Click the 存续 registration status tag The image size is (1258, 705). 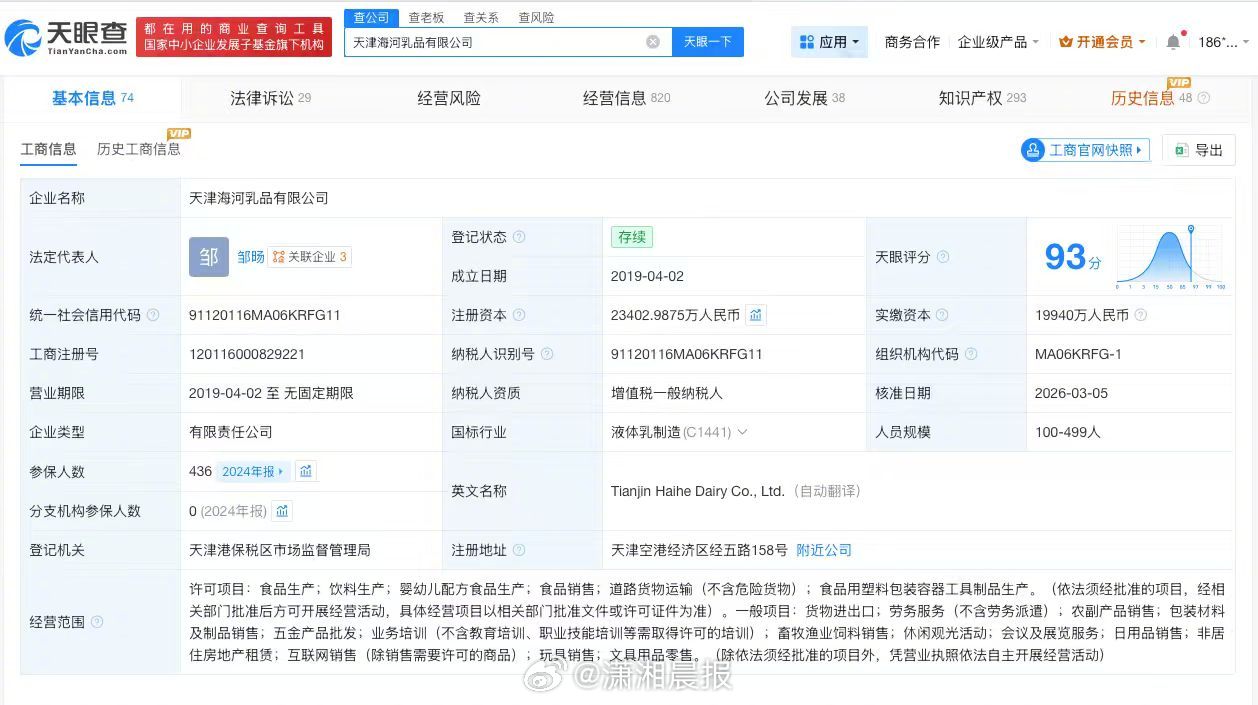coord(632,237)
